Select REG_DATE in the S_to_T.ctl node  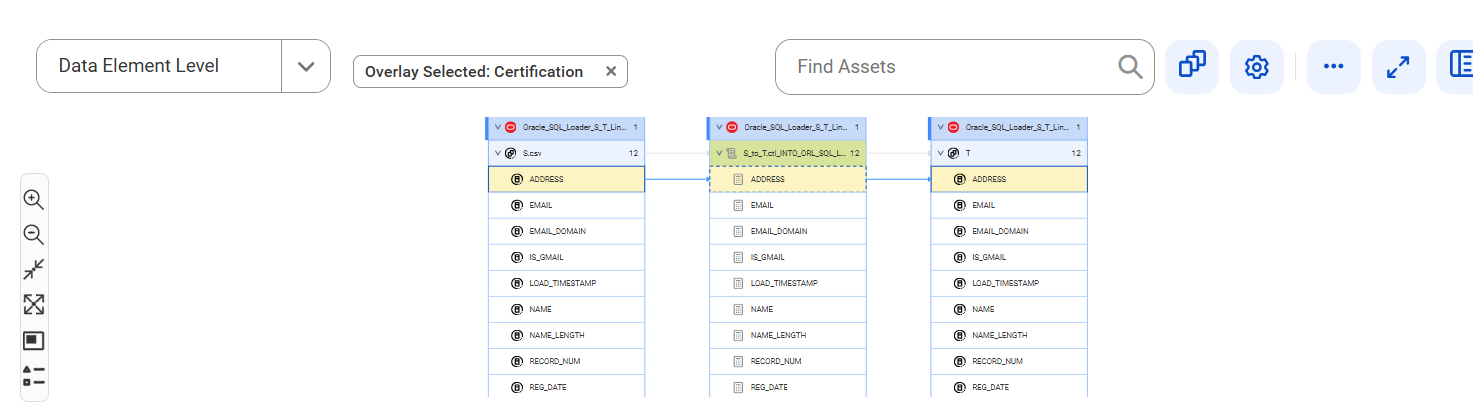[x=788, y=387]
